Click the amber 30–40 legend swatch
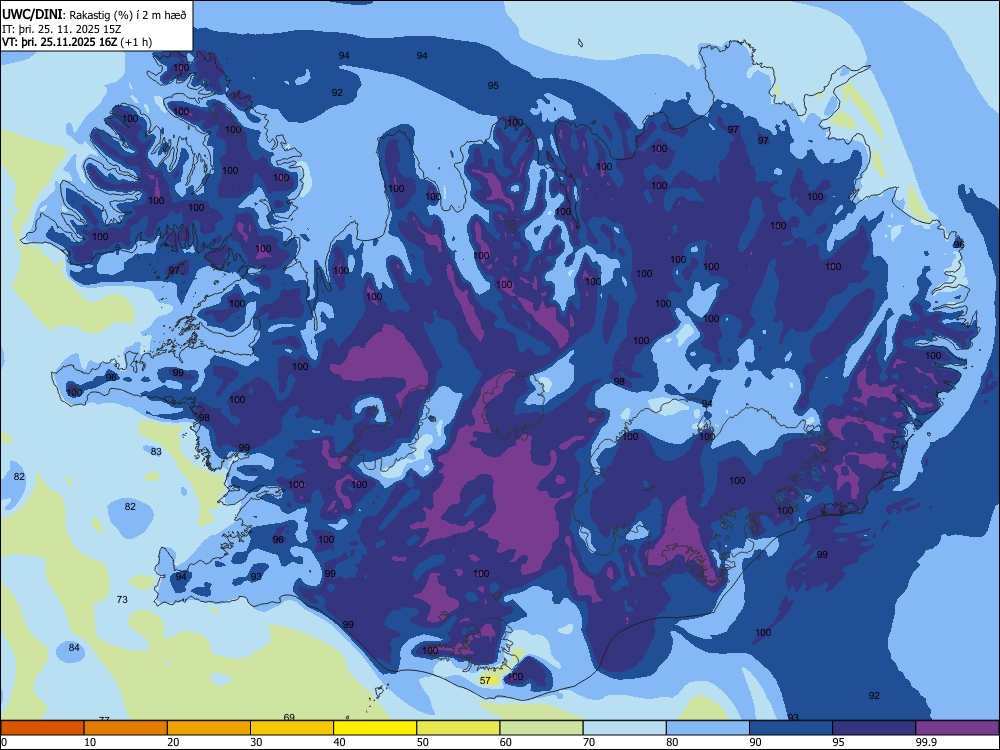 coord(292,728)
